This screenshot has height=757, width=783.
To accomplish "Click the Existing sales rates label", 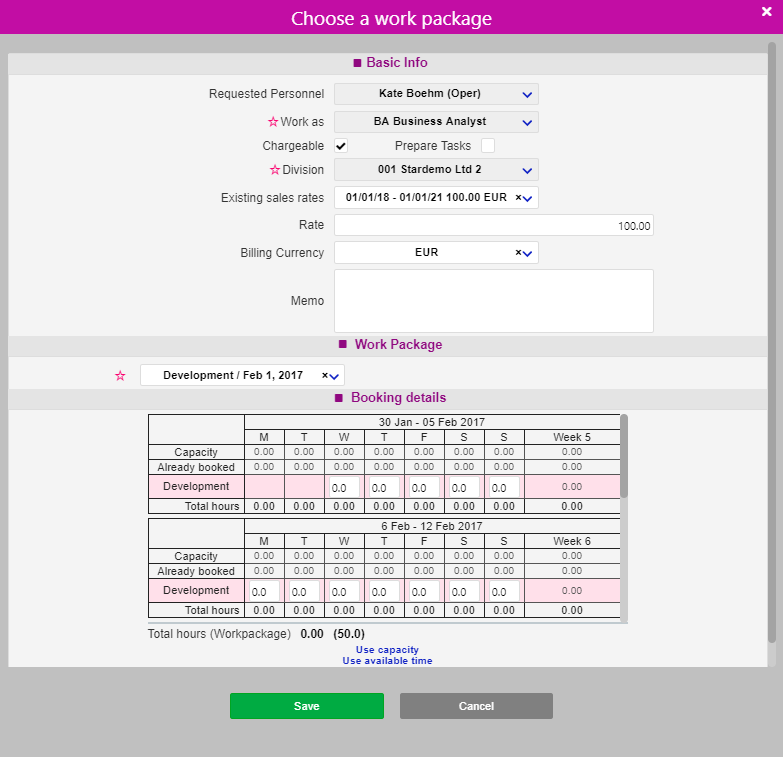I will point(272,198).
